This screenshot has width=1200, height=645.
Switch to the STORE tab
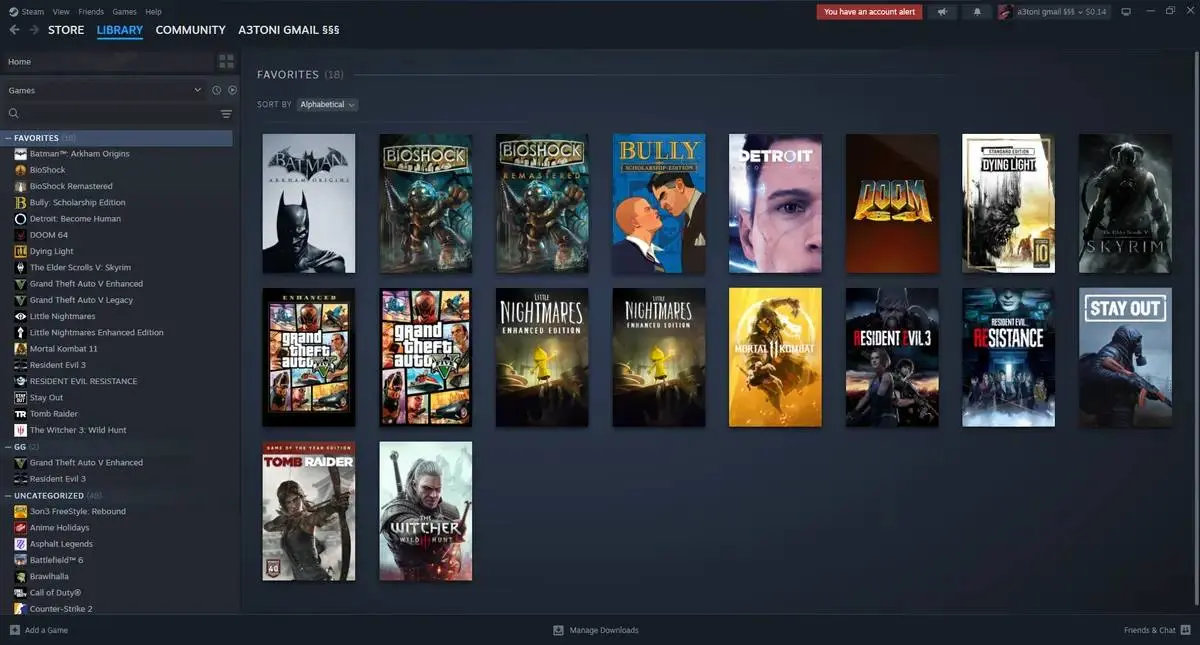click(x=66, y=30)
